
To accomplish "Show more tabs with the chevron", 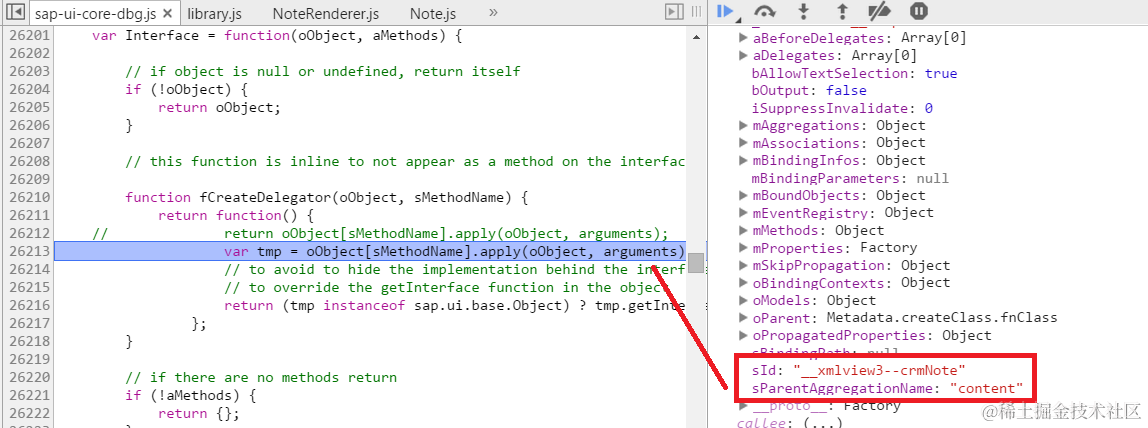I will coord(493,12).
